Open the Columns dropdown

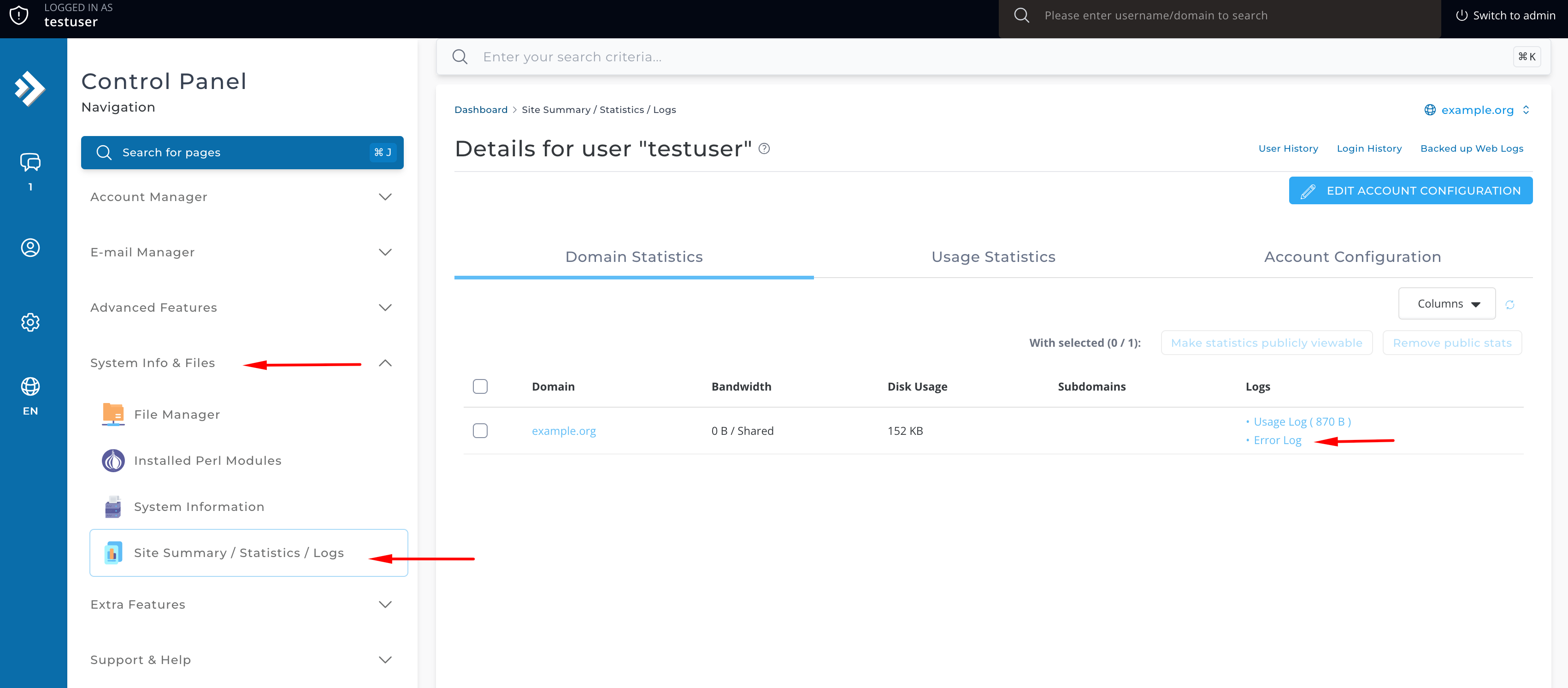click(1447, 304)
